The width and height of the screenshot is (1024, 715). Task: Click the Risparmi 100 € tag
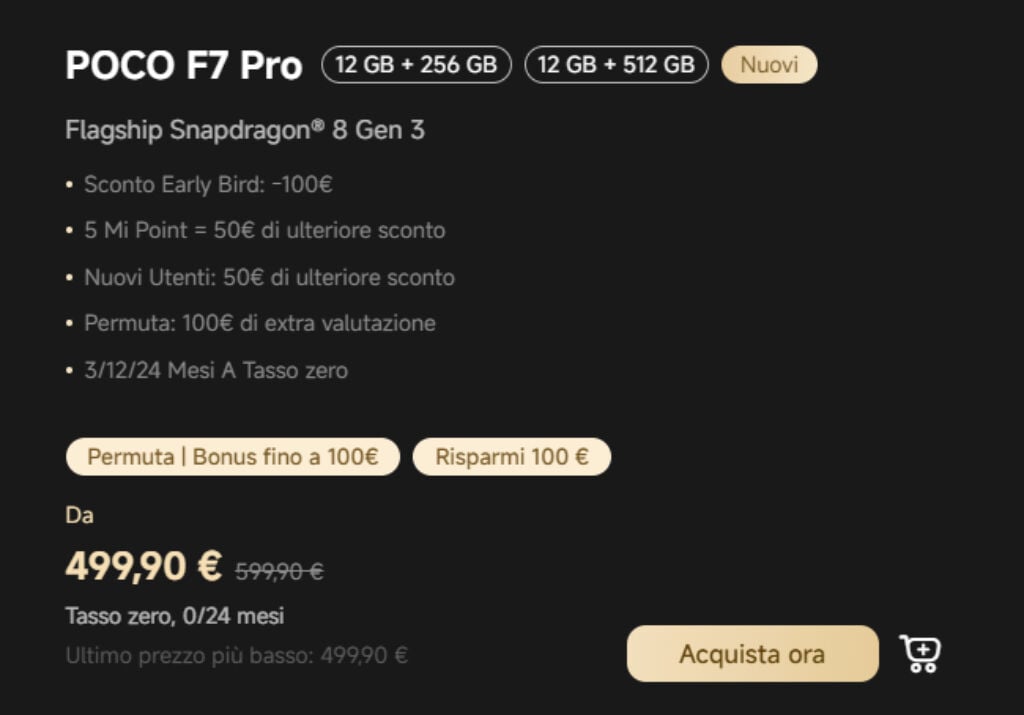(512, 456)
